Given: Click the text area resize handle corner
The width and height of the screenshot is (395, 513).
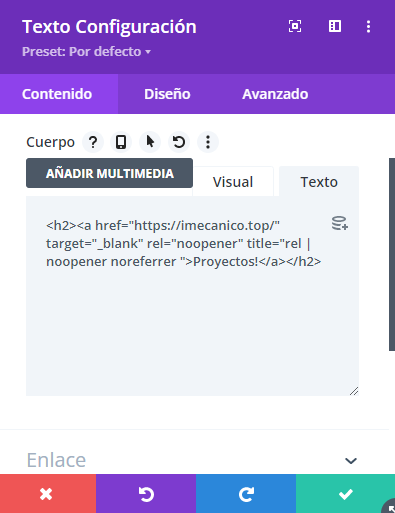Looking at the screenshot, I should pyautogui.click(x=354, y=391).
